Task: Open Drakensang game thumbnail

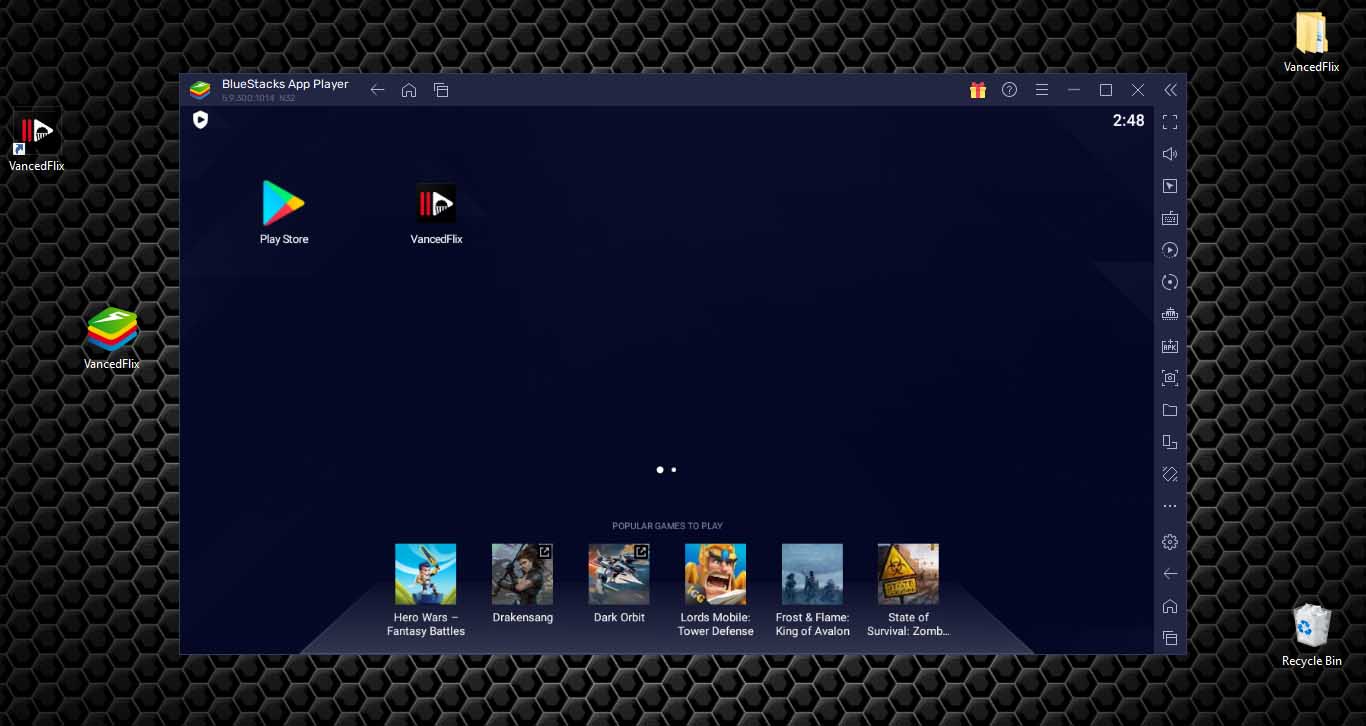Action: (x=522, y=574)
